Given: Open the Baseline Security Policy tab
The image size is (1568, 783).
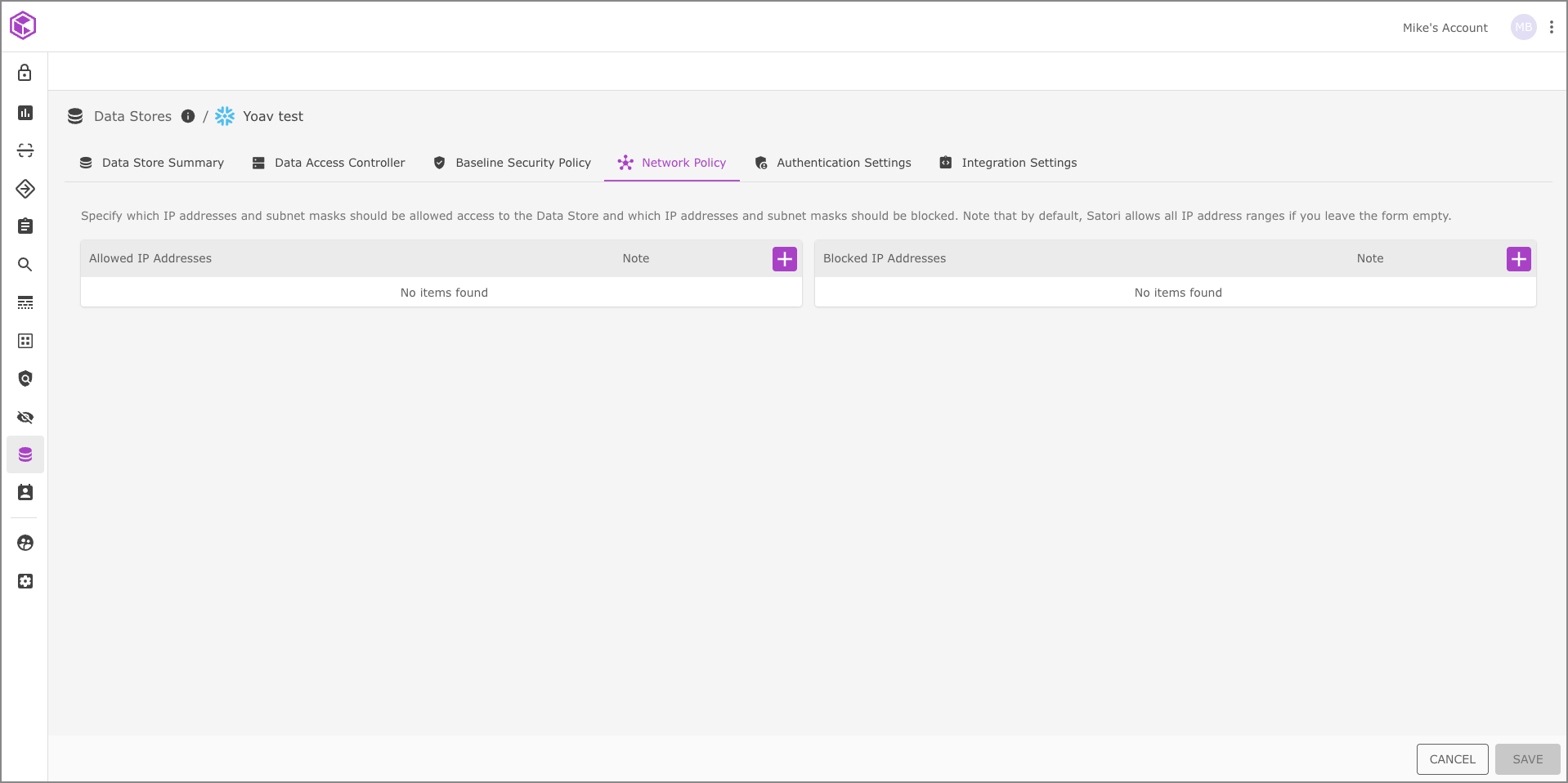Looking at the screenshot, I should click(x=513, y=163).
